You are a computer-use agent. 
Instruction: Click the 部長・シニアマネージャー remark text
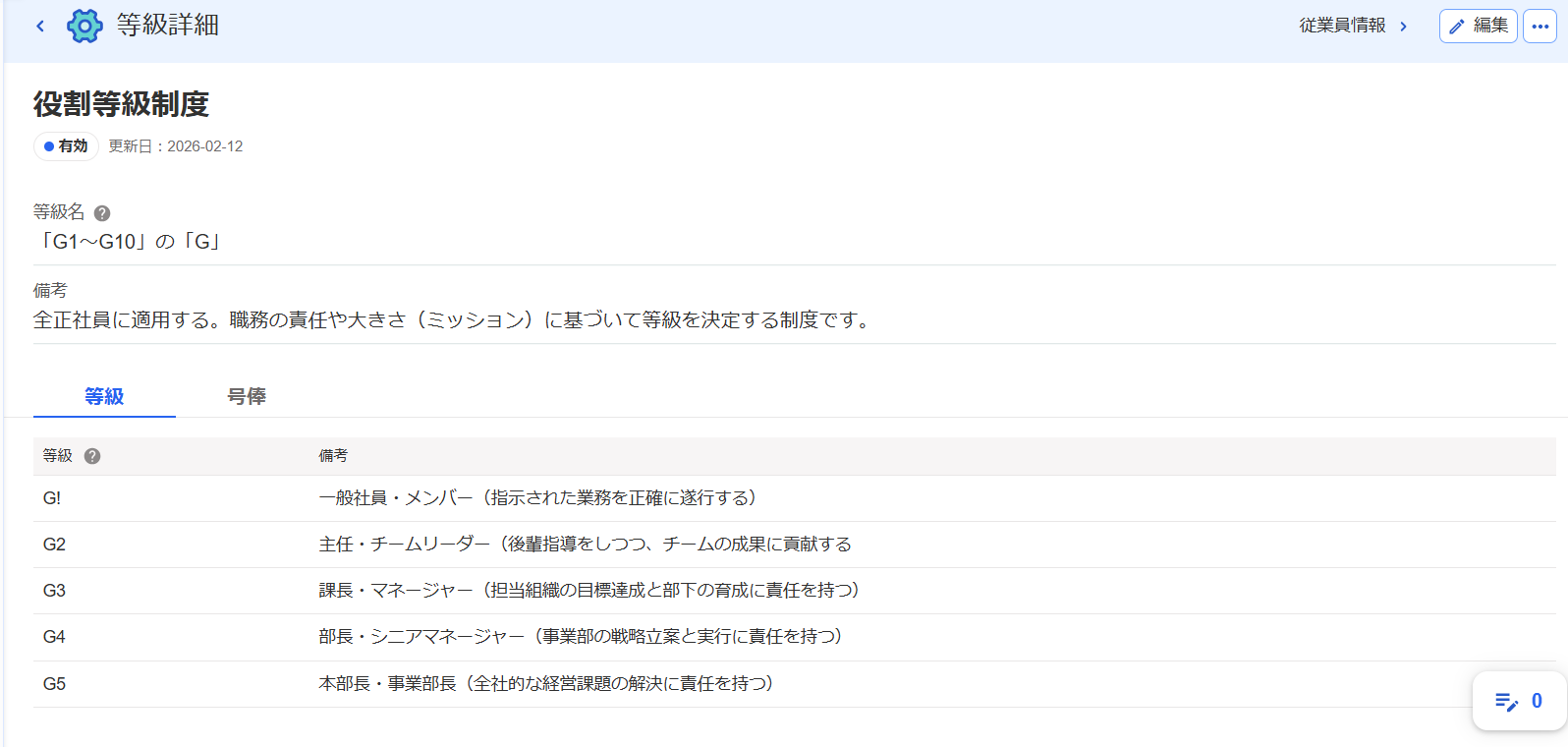581,637
